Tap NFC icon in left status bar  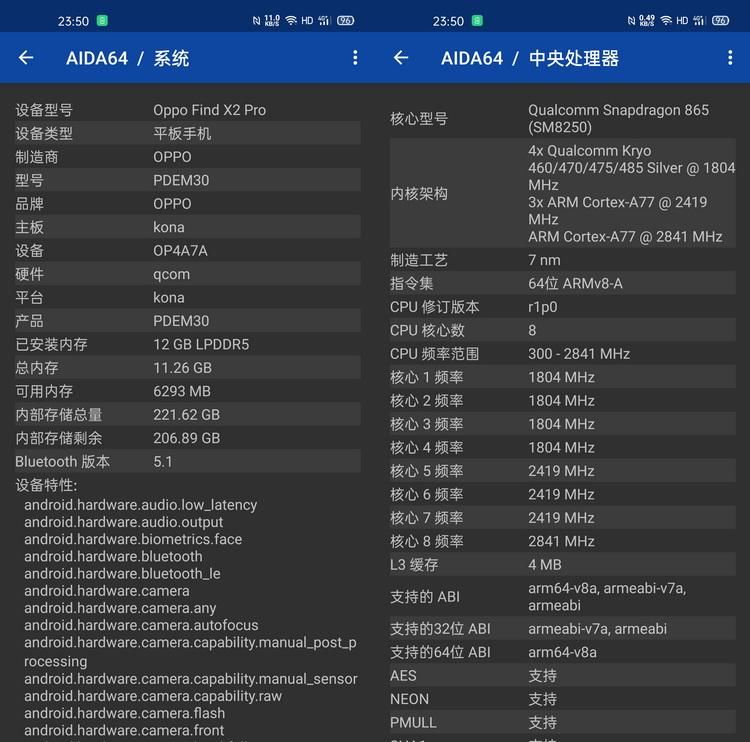coord(256,21)
